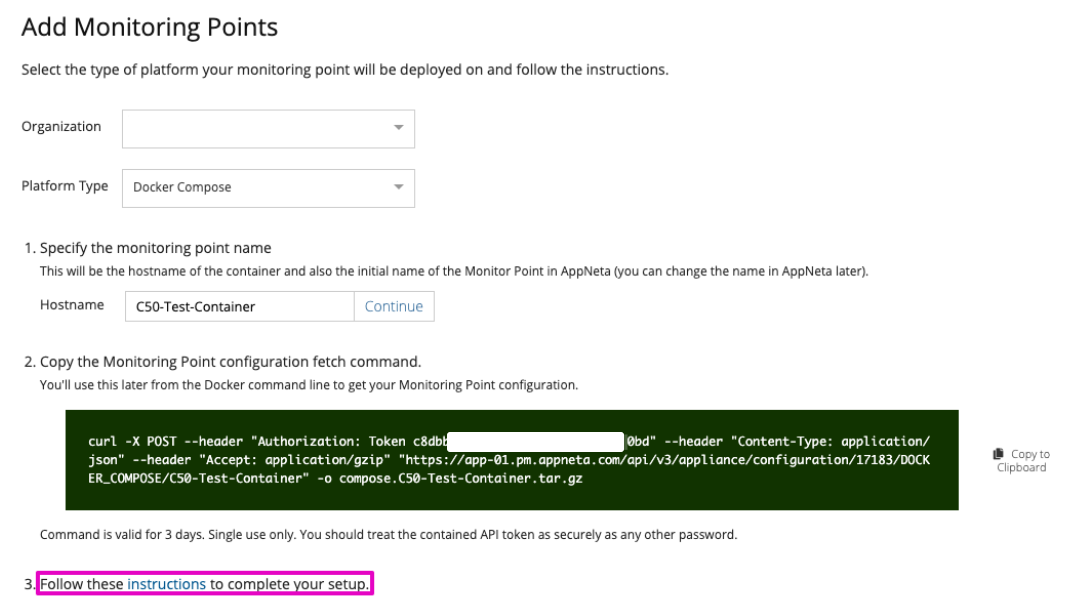
Task: Click the 'Add Monitoring Points' heading
Action: [149, 28]
